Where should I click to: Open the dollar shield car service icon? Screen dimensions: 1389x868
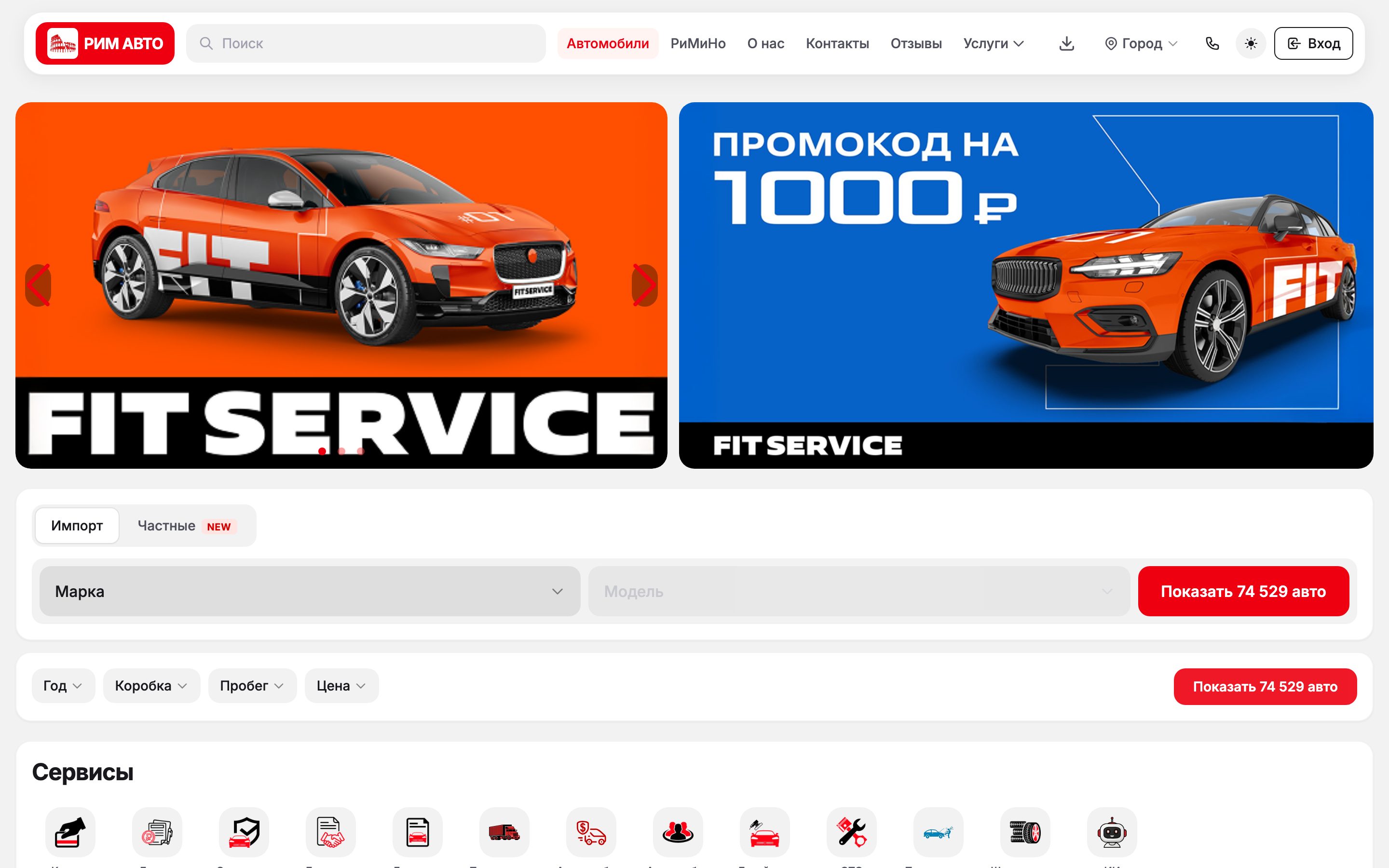(x=591, y=832)
